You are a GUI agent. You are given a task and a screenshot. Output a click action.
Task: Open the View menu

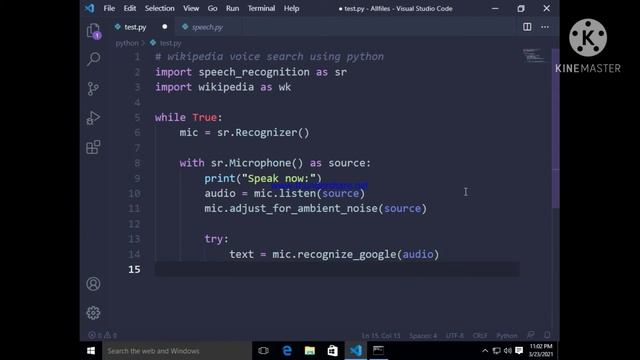tap(191, 8)
